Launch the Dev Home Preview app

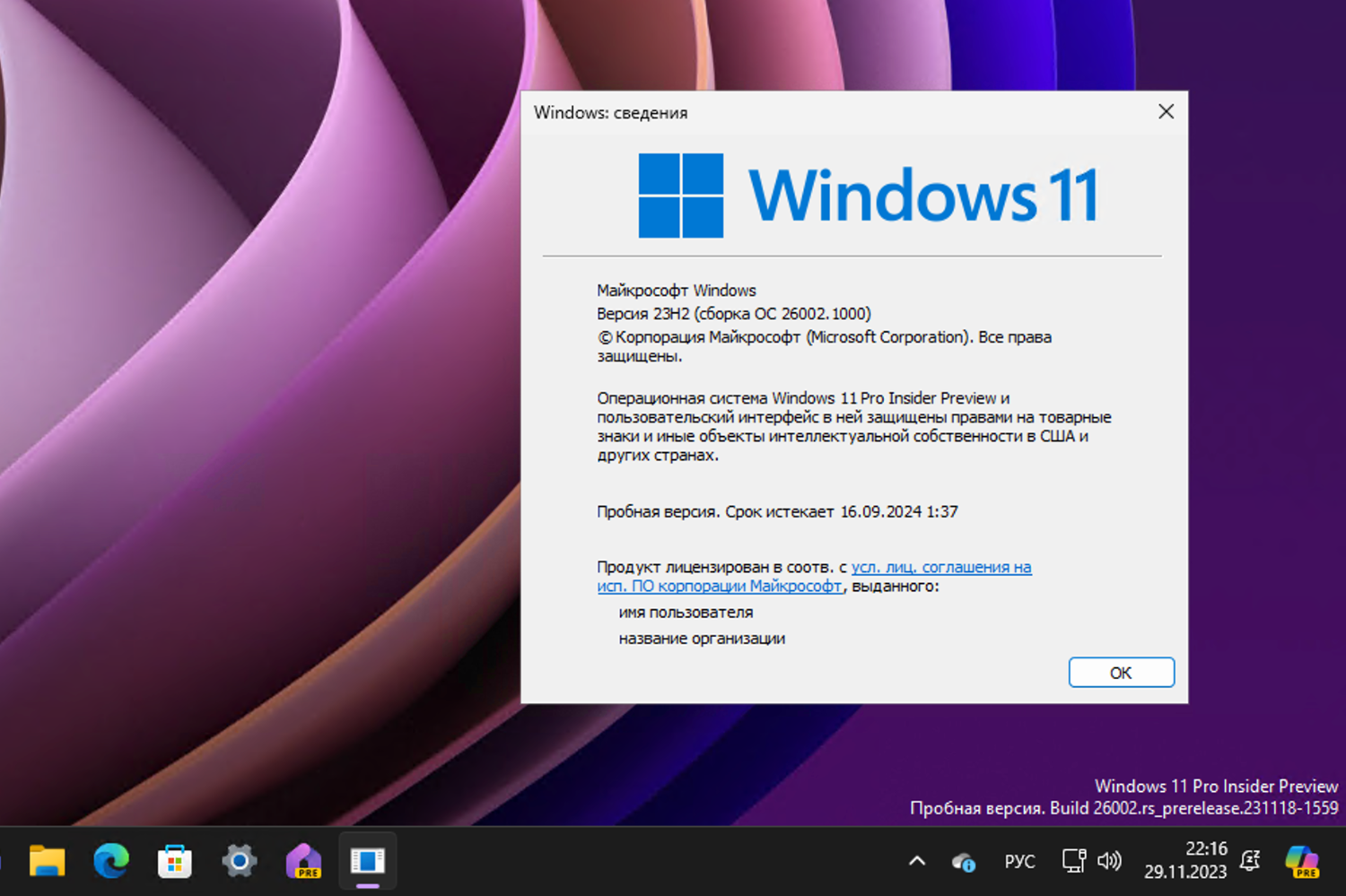coord(304,861)
